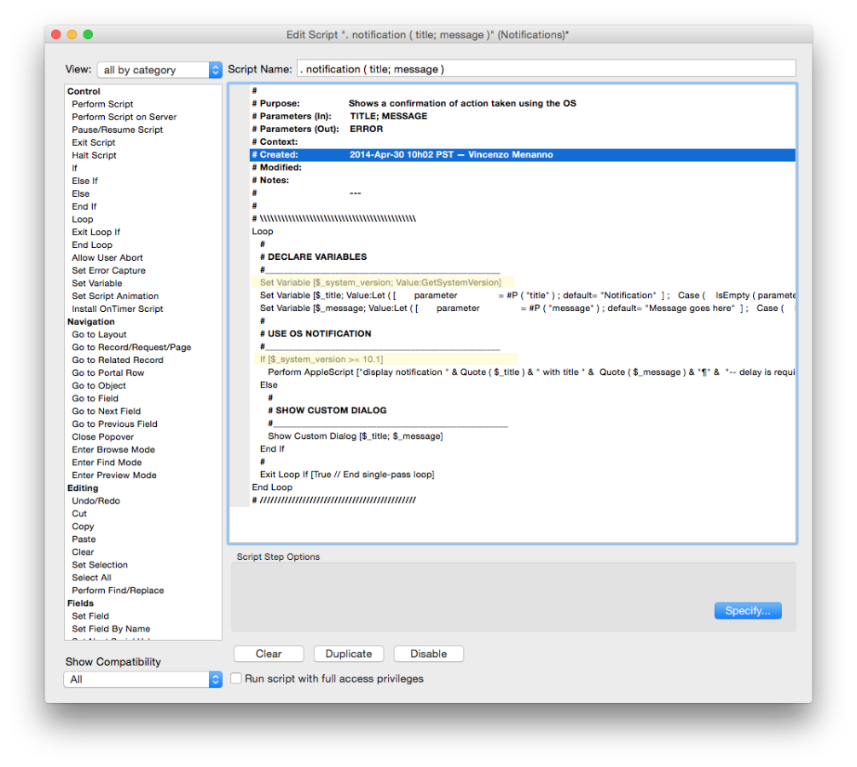Select 'Allow User Abort' step
857x767 pixels.
(x=107, y=257)
